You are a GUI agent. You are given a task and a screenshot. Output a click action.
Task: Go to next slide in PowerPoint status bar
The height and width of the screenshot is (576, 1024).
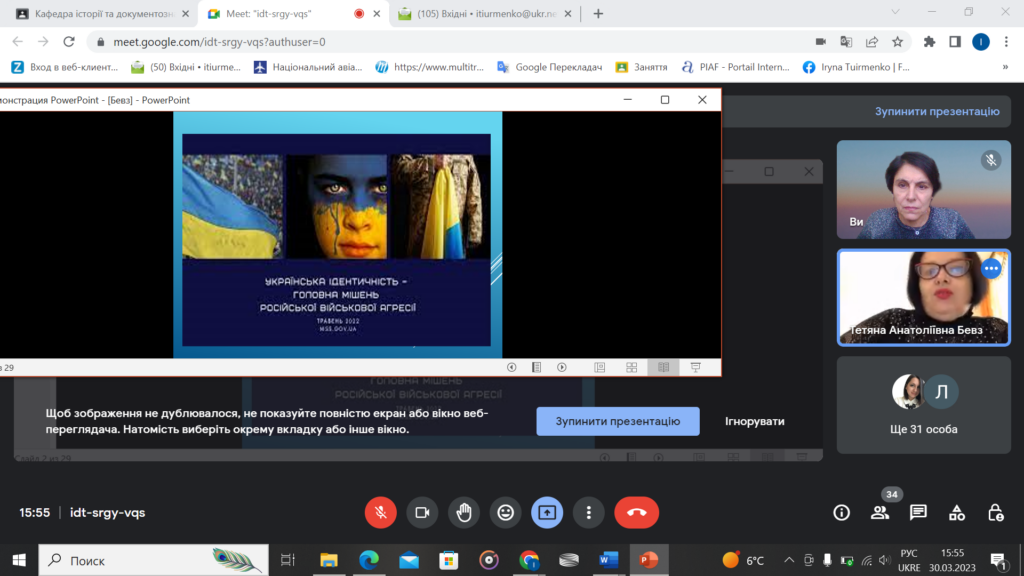[x=562, y=367]
